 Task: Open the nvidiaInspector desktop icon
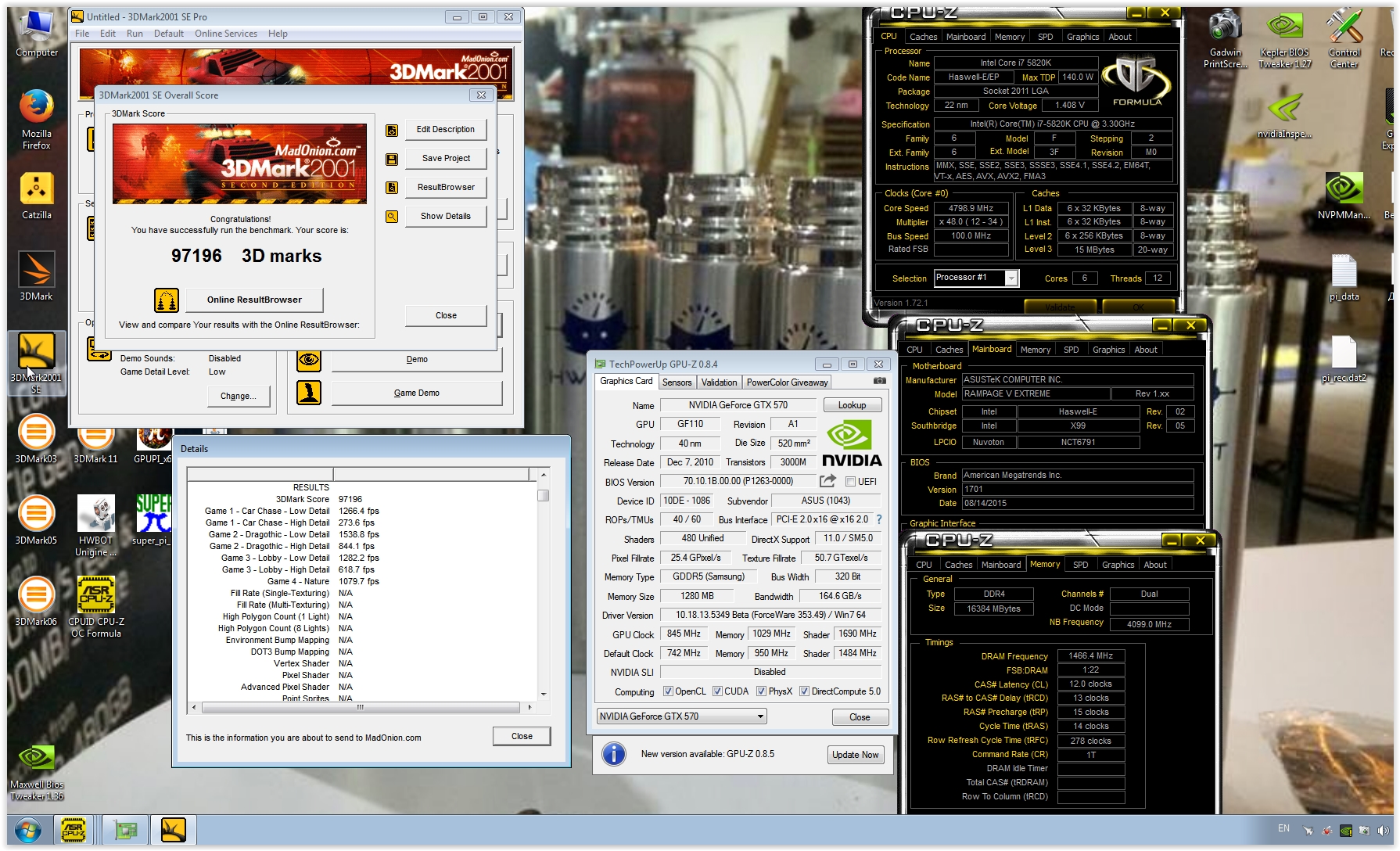click(1284, 116)
